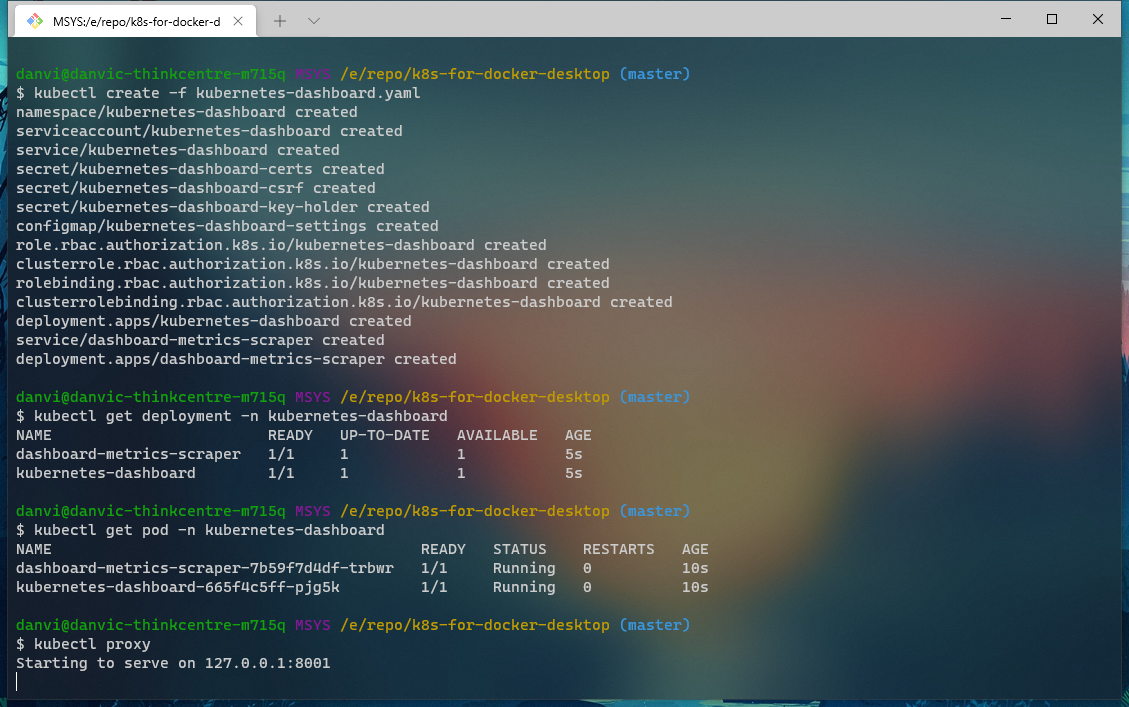Click the Git Bash icon on the tab
Viewport: 1129px width, 707px height.
(34, 21)
